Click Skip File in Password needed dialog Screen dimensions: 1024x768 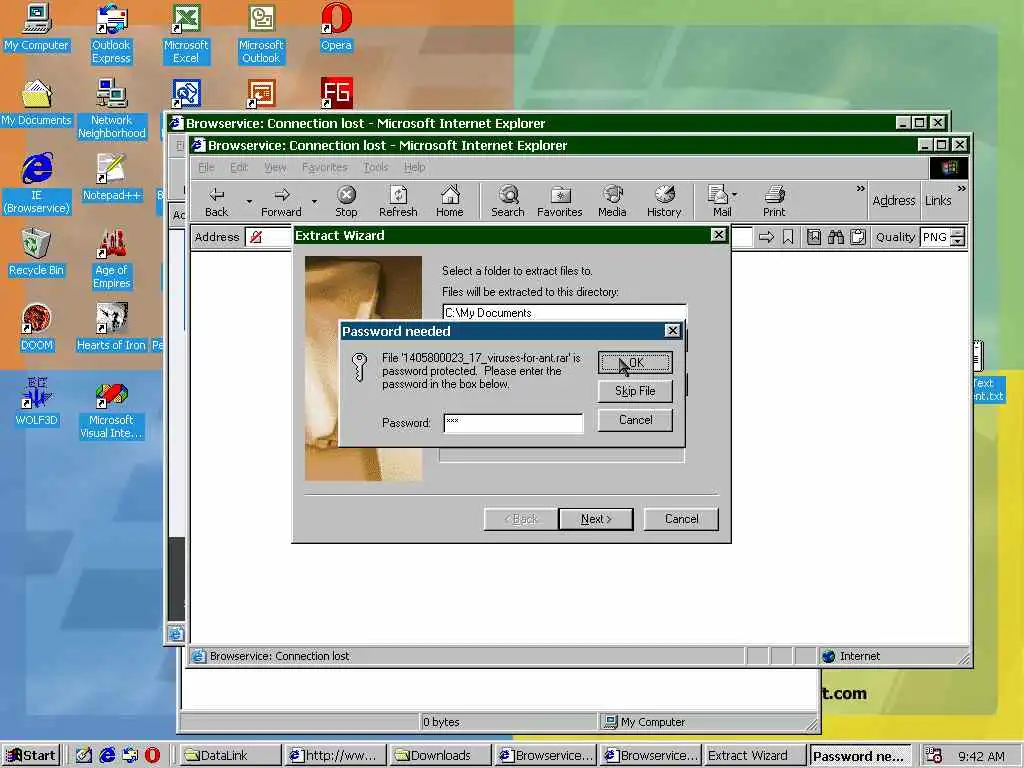click(635, 391)
